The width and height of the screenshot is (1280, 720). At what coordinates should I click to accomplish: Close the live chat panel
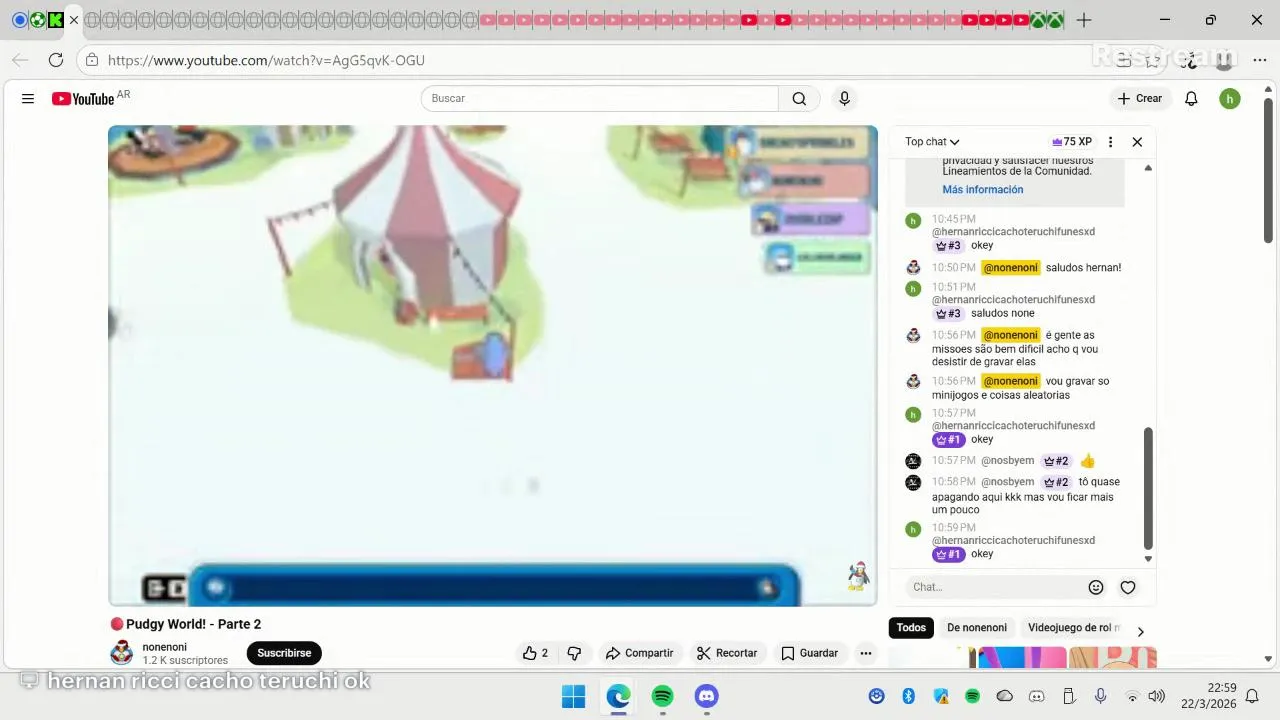[1137, 142]
